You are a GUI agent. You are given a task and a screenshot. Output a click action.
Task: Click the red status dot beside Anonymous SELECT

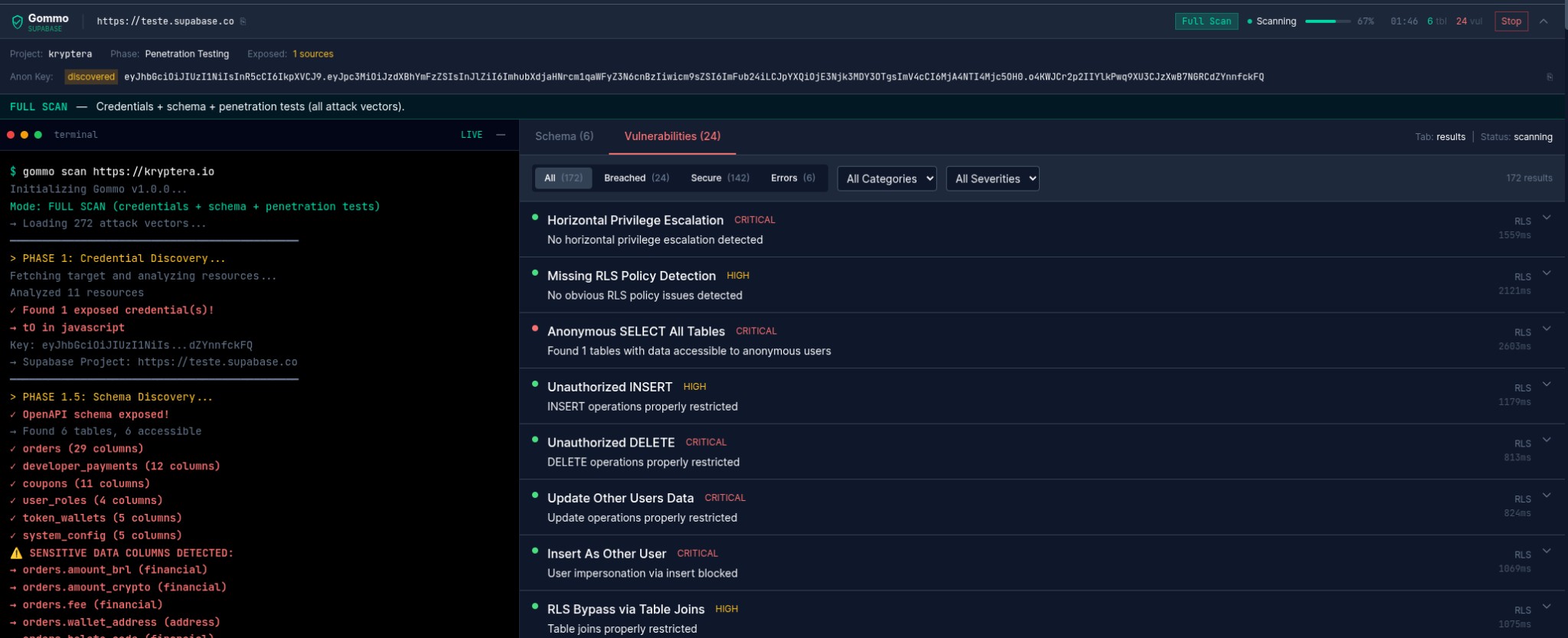coord(535,328)
